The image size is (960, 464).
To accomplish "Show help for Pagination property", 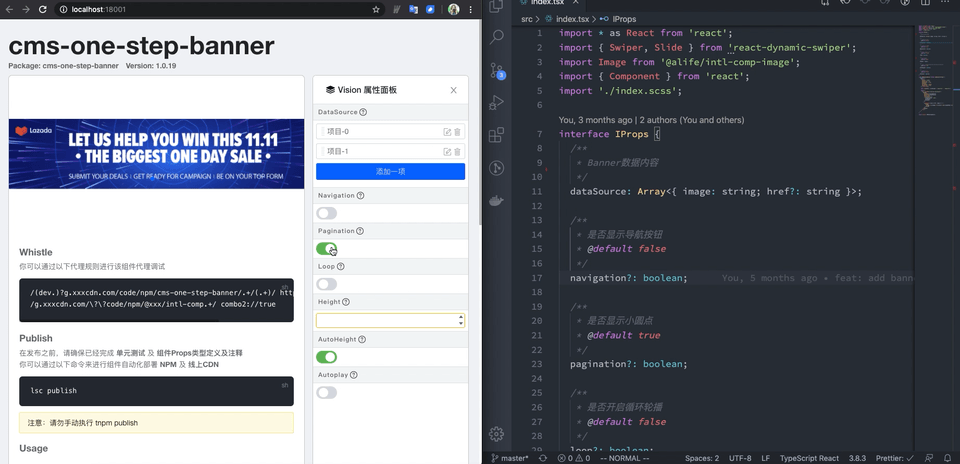I will click(x=360, y=231).
